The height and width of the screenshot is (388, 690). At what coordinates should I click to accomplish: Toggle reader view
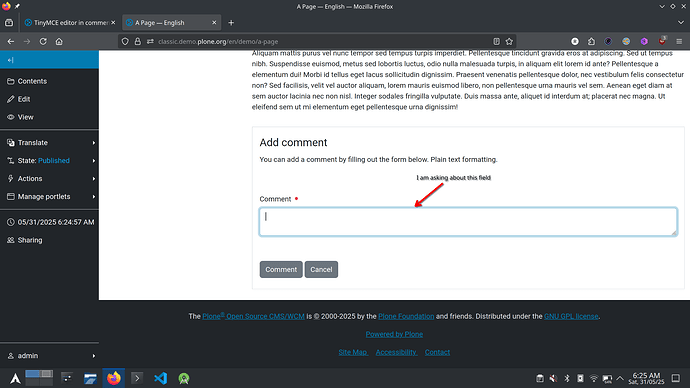[496, 41]
